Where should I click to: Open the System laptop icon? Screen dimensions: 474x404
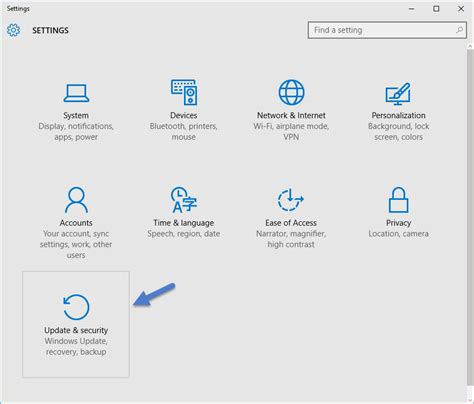pyautogui.click(x=76, y=93)
